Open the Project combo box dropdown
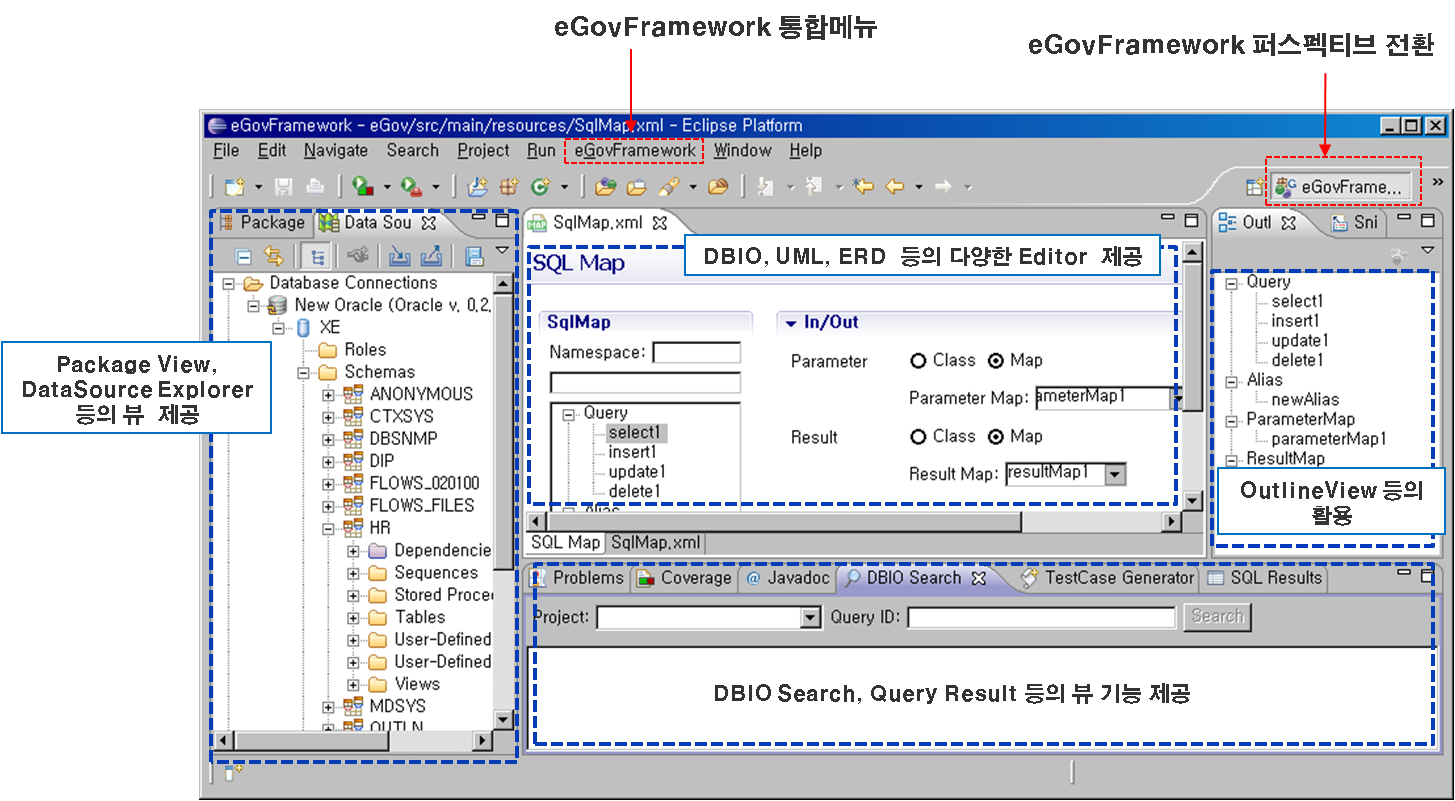 coord(810,618)
